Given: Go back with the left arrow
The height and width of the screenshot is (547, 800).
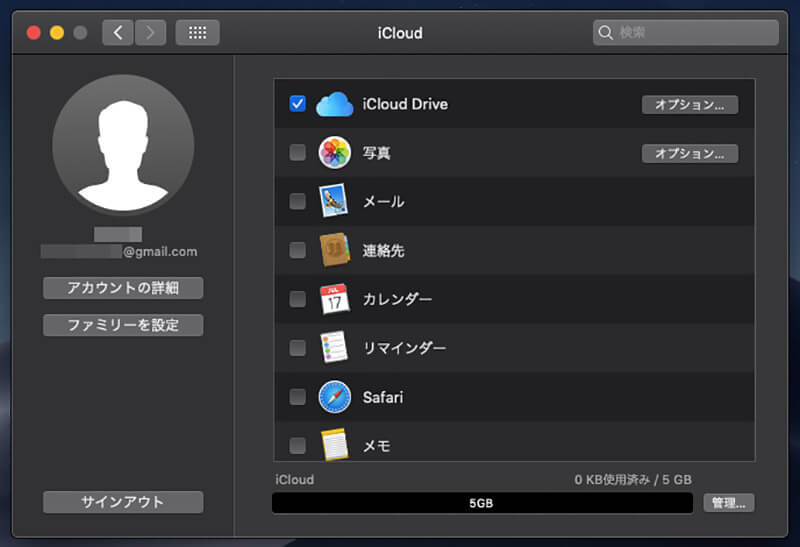Looking at the screenshot, I should point(118,33).
